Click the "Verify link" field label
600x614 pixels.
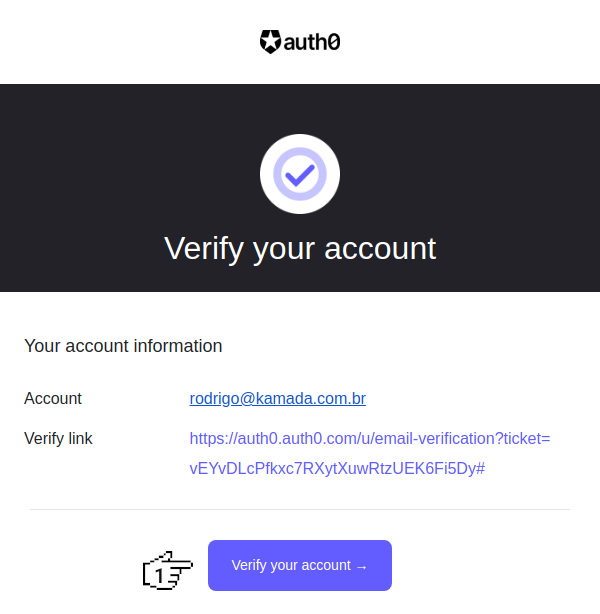pyautogui.click(x=58, y=438)
